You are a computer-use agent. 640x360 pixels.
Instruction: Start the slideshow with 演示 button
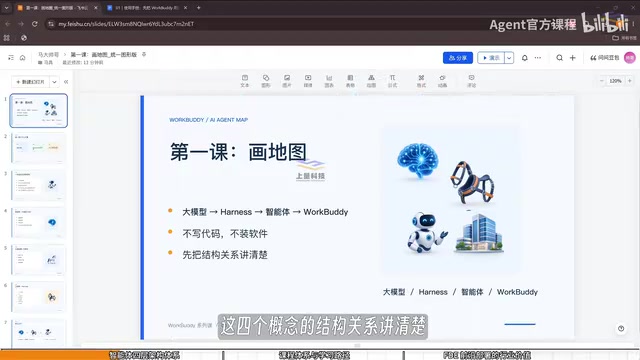(491, 58)
